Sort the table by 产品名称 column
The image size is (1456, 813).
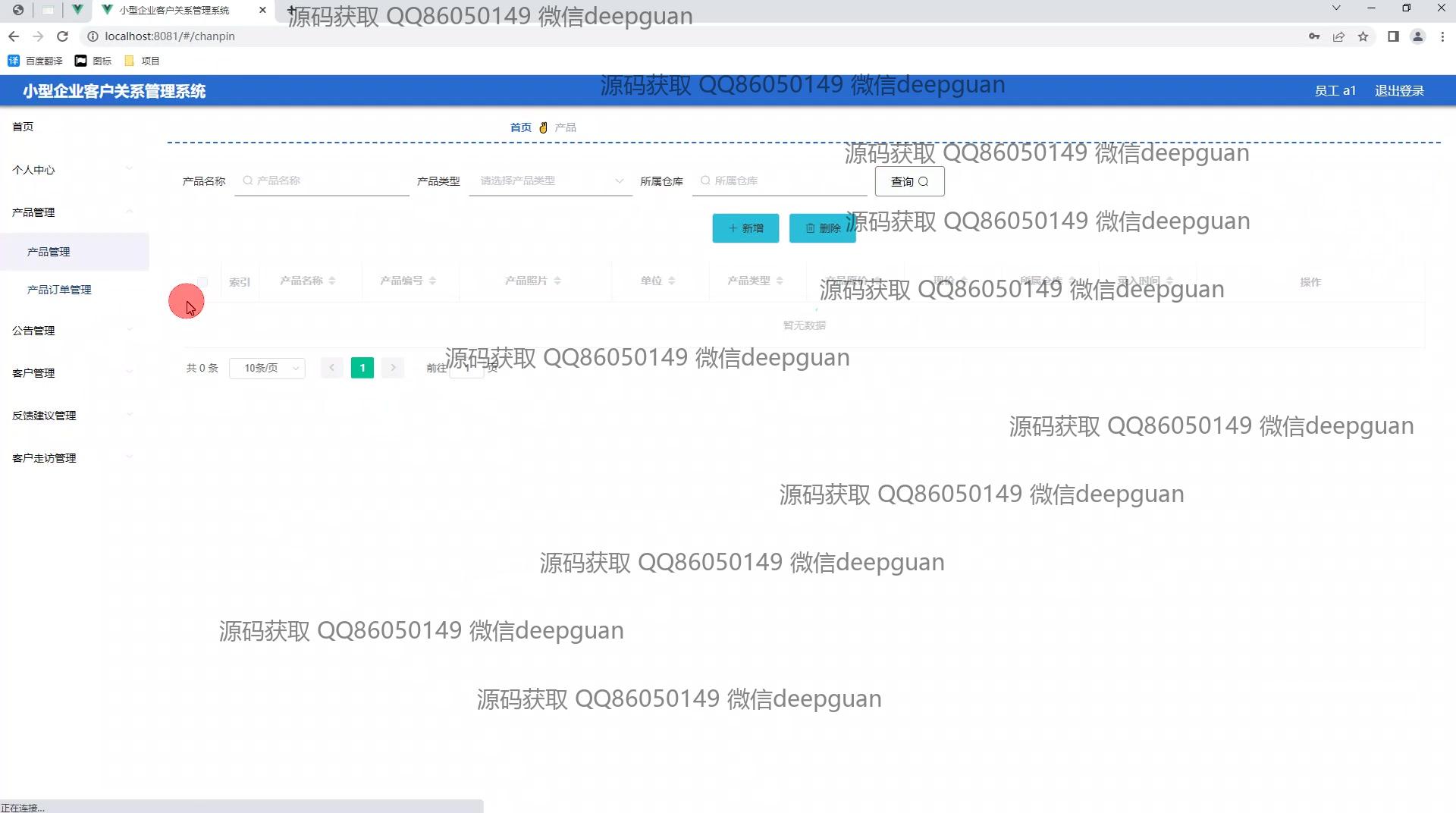click(332, 281)
